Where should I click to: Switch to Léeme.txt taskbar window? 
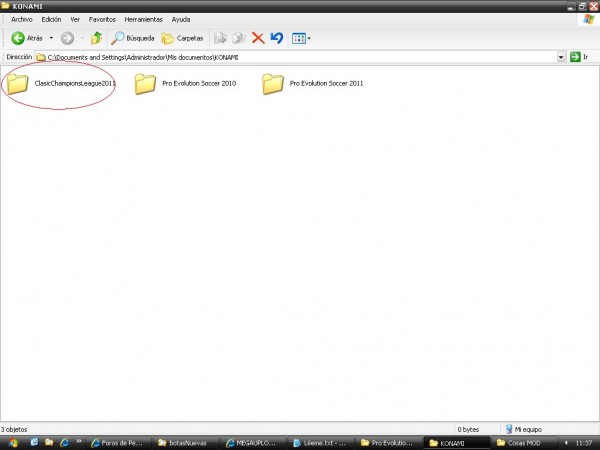point(320,443)
